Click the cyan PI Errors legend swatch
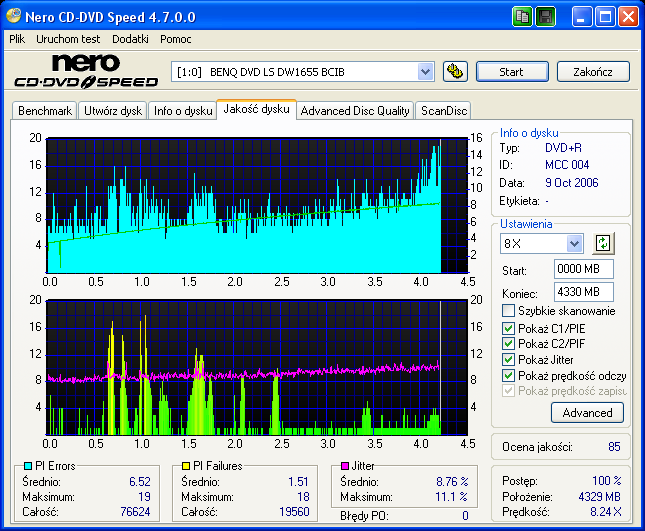Viewport: 645px width, 531px height. tap(28, 466)
